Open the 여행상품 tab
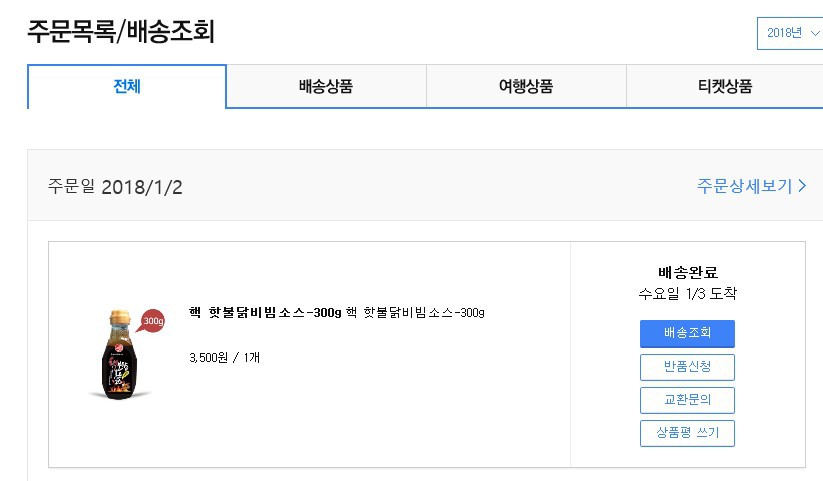Viewport: 823px width, 481px height. pos(526,86)
